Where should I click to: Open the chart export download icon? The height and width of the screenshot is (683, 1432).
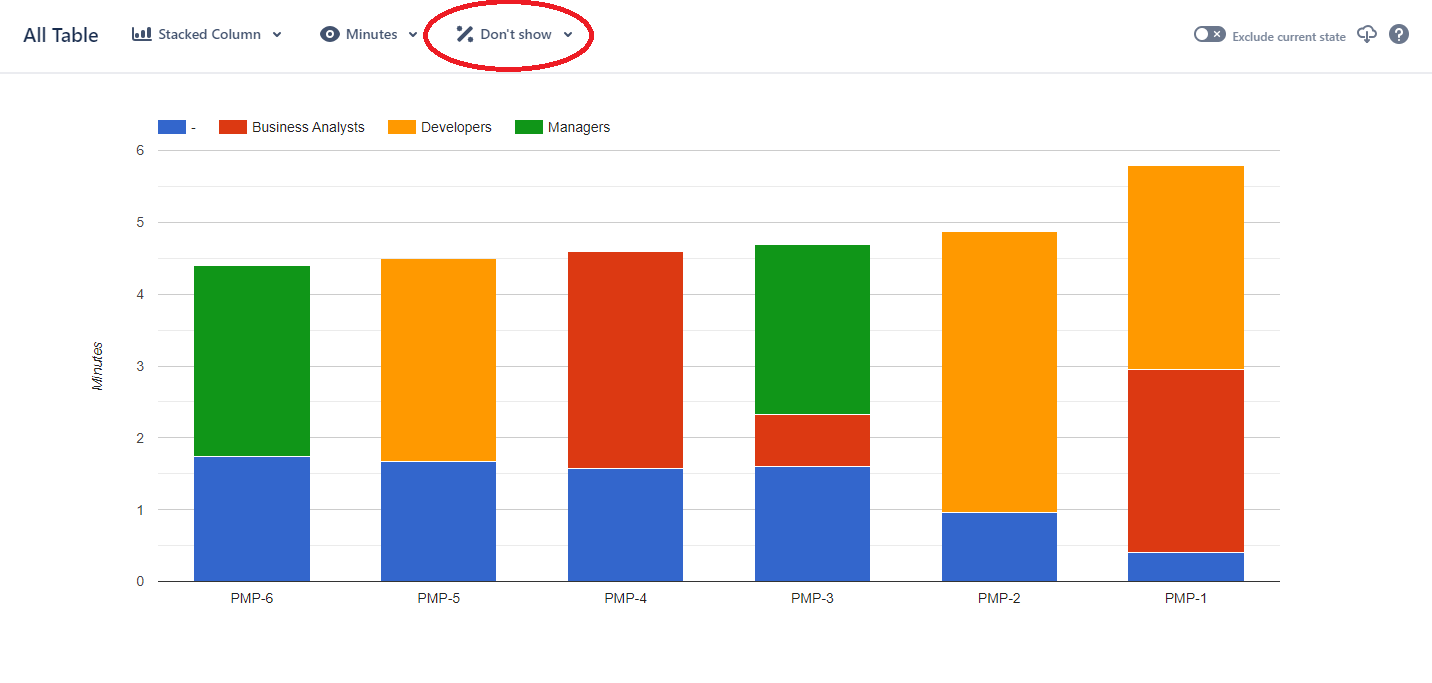[1367, 34]
